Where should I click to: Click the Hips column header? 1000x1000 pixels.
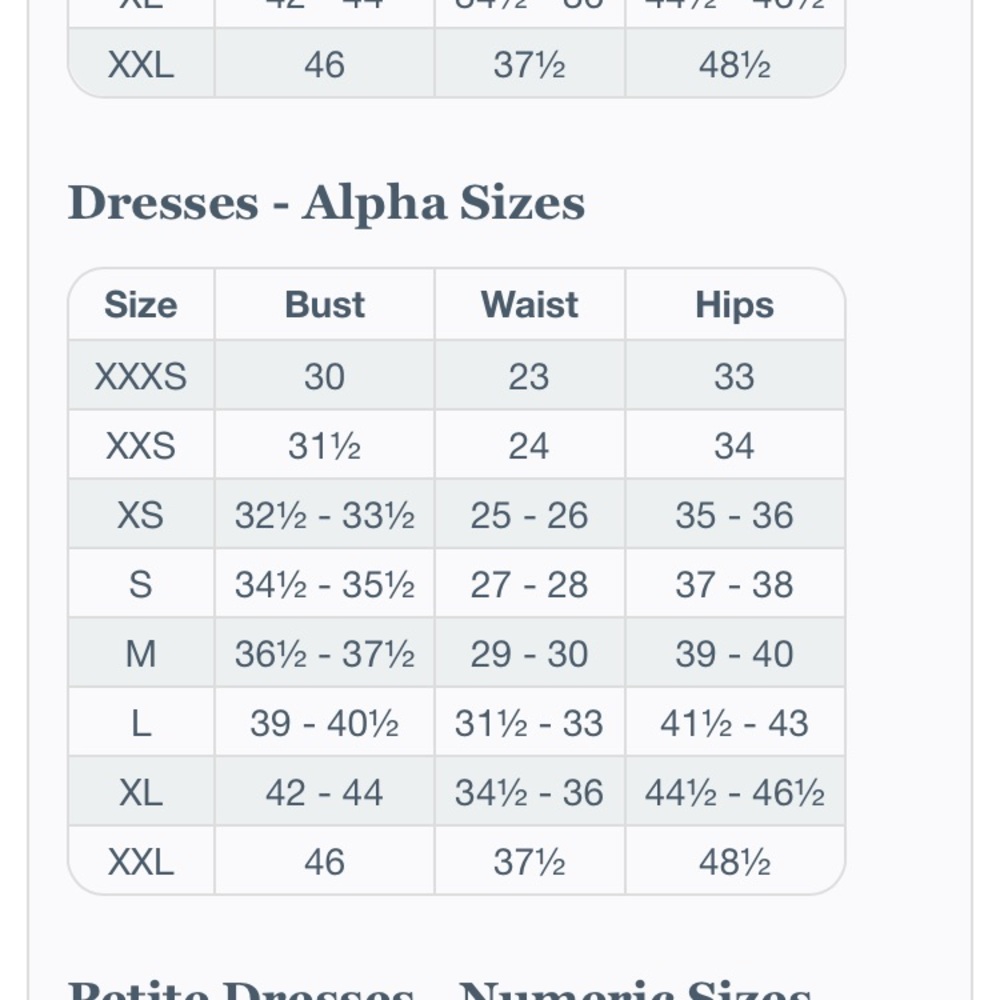click(x=735, y=305)
